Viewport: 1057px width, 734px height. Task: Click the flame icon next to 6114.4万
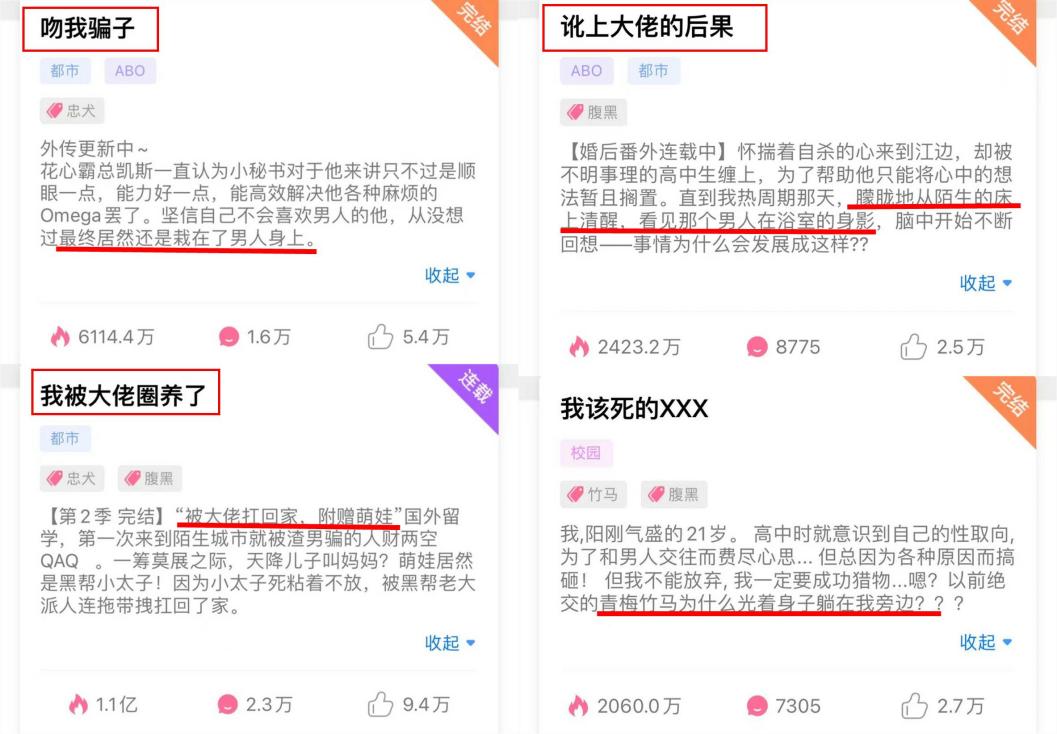(x=60, y=336)
